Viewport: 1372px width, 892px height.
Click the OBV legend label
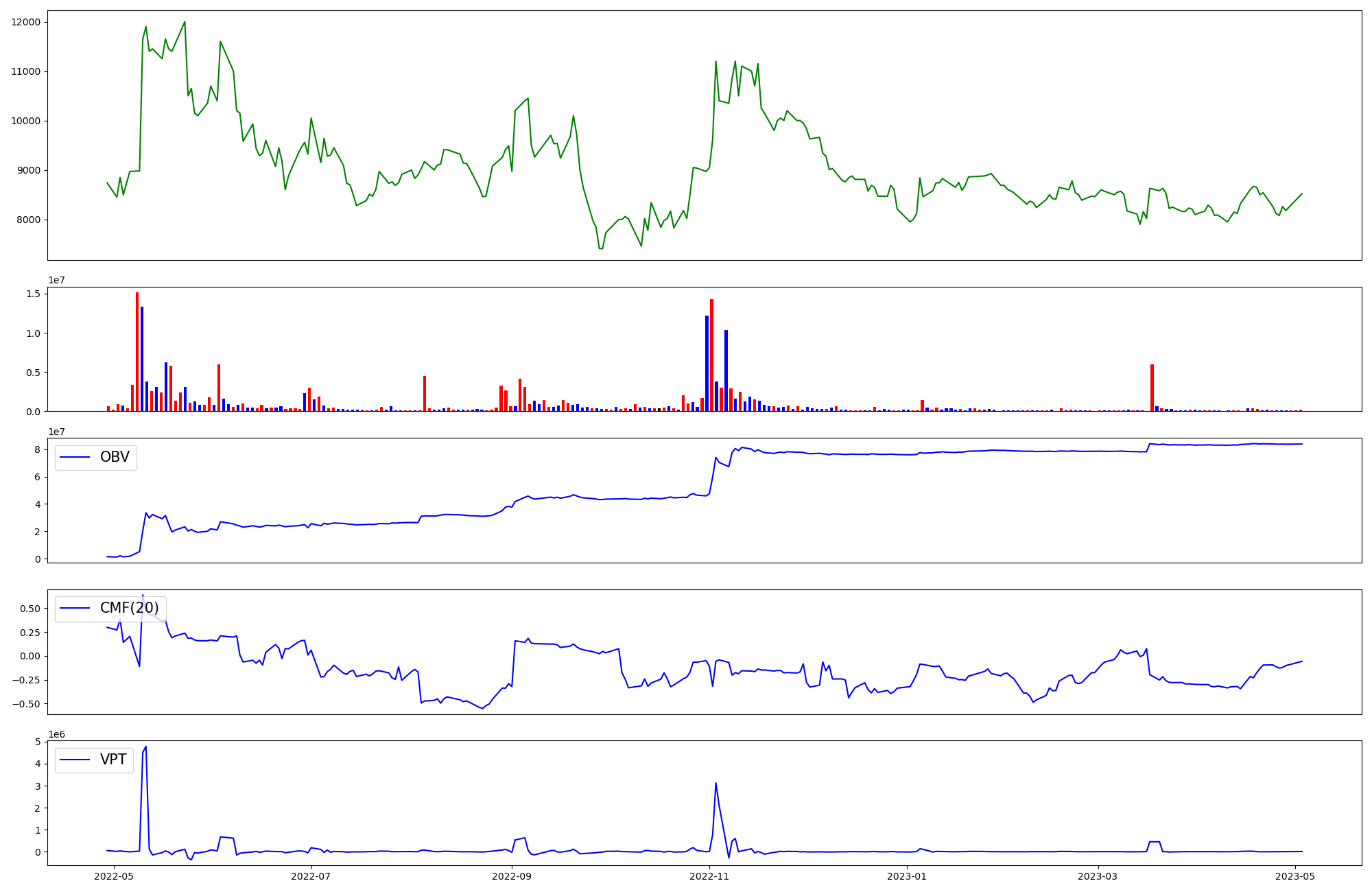click(x=115, y=457)
